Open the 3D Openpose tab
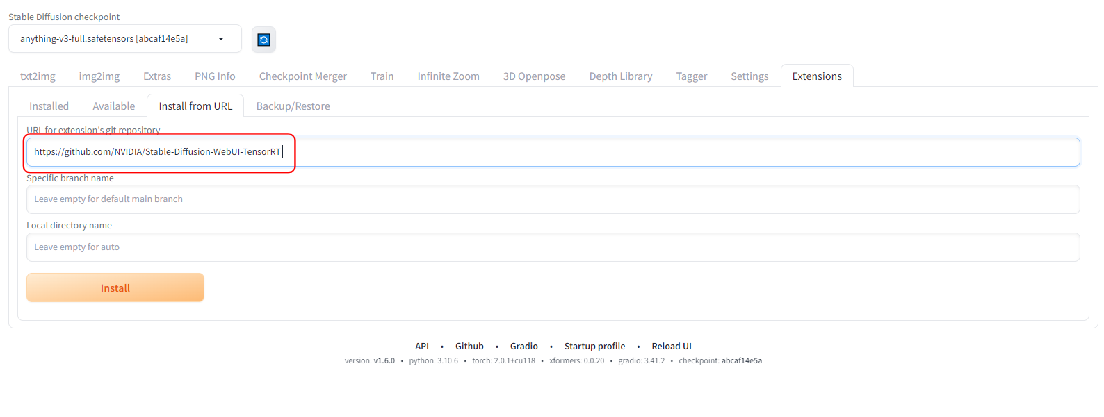This screenshot has width=1104, height=417. [x=535, y=76]
